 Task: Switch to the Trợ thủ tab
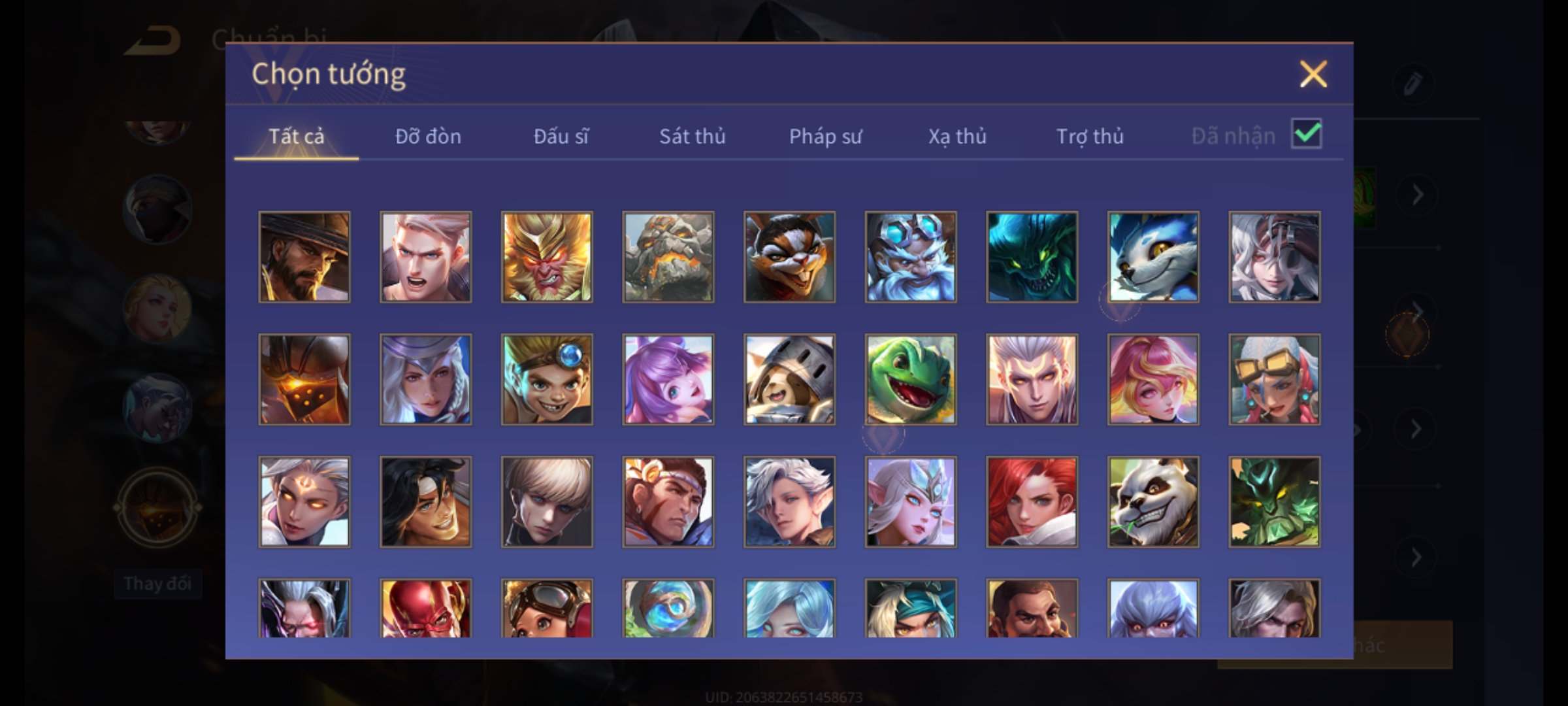1090,136
